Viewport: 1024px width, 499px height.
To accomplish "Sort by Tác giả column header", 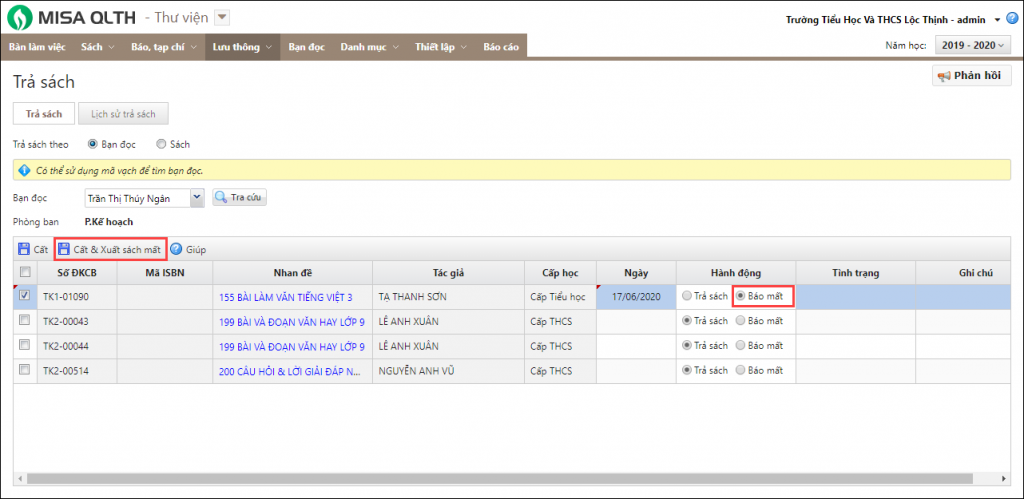I will [448, 273].
